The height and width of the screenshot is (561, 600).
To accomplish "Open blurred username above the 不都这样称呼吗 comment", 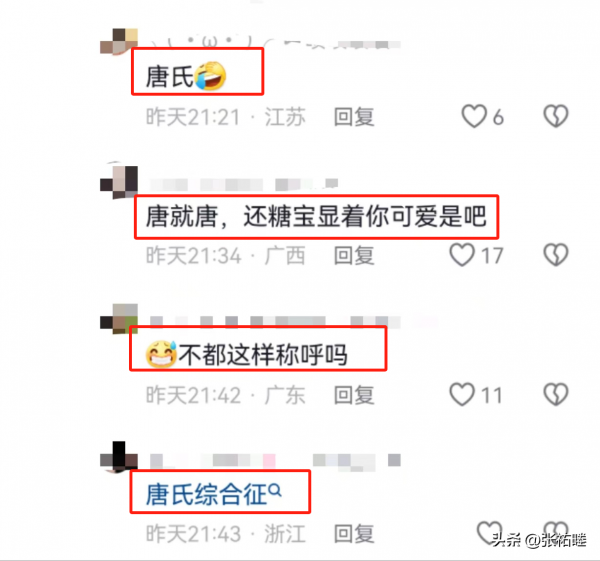I will (x=275, y=322).
